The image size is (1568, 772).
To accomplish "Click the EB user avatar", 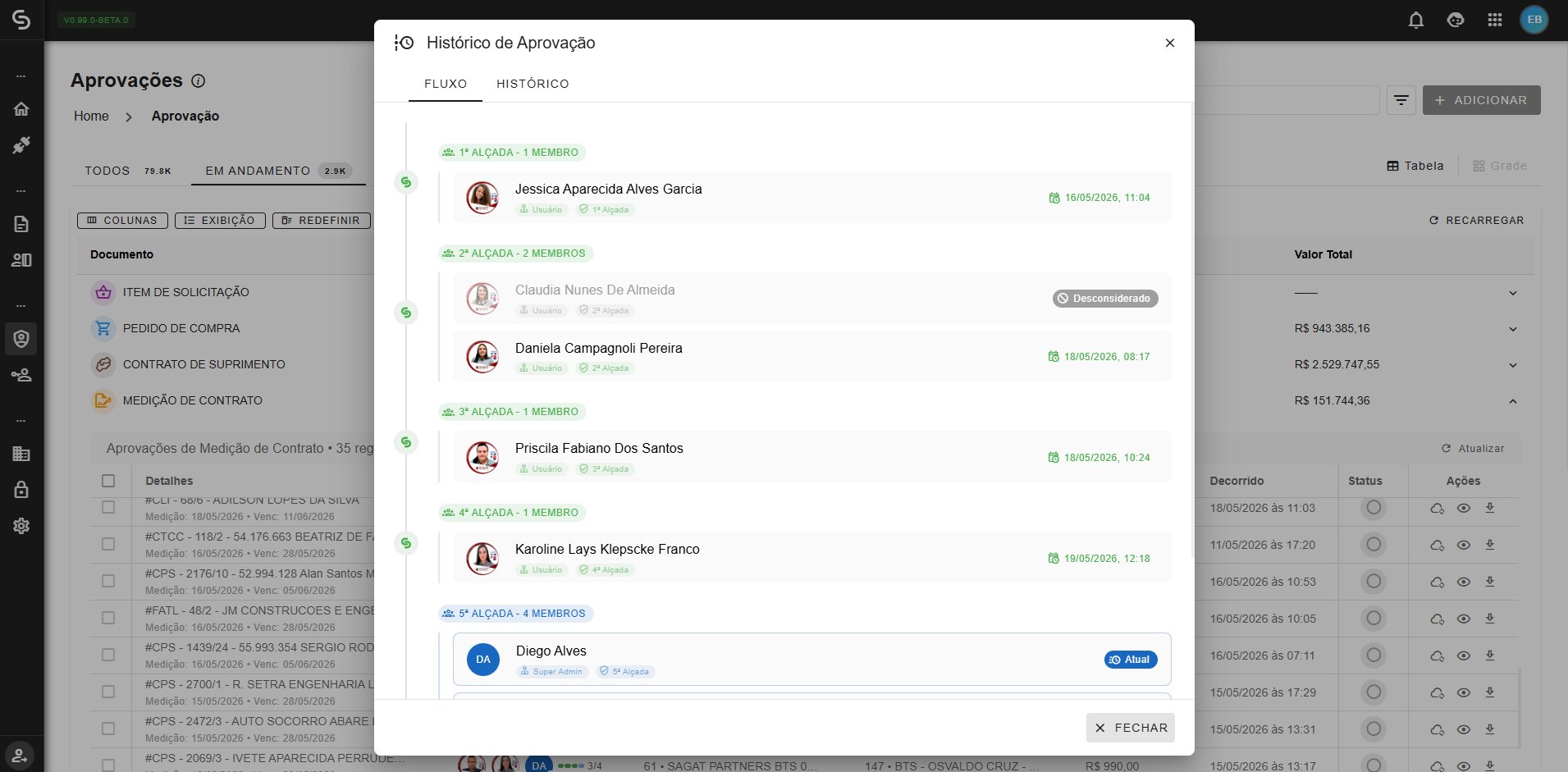I will coord(1534,20).
